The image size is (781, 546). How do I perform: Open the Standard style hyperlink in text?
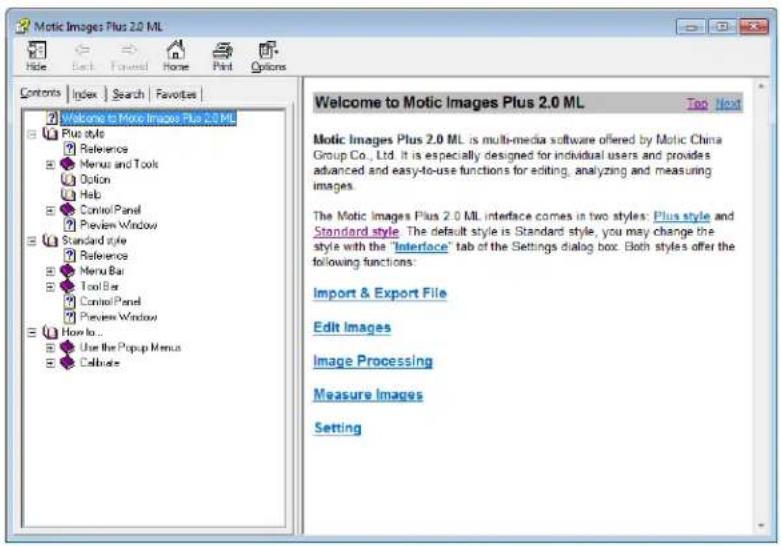point(356,232)
